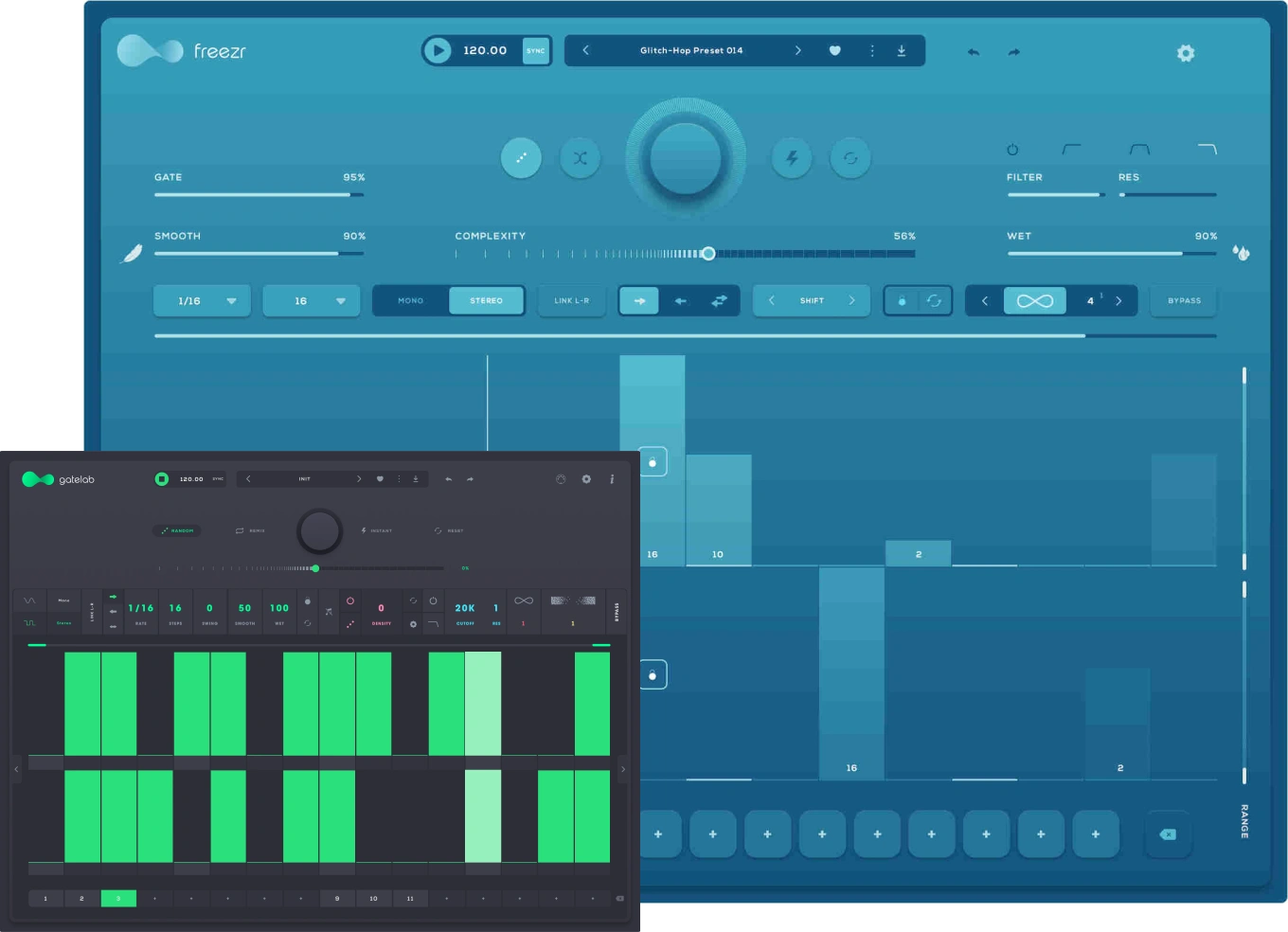Open the gatelab info icon
Viewport: 1288px width, 932px height.
(612, 479)
